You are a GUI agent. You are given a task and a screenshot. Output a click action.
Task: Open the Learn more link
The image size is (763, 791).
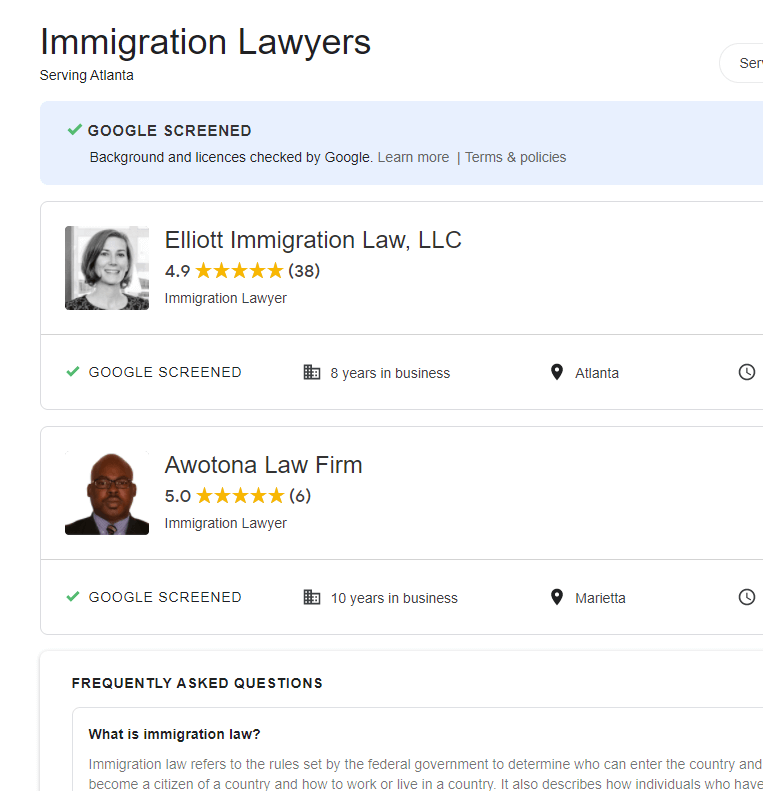(413, 157)
